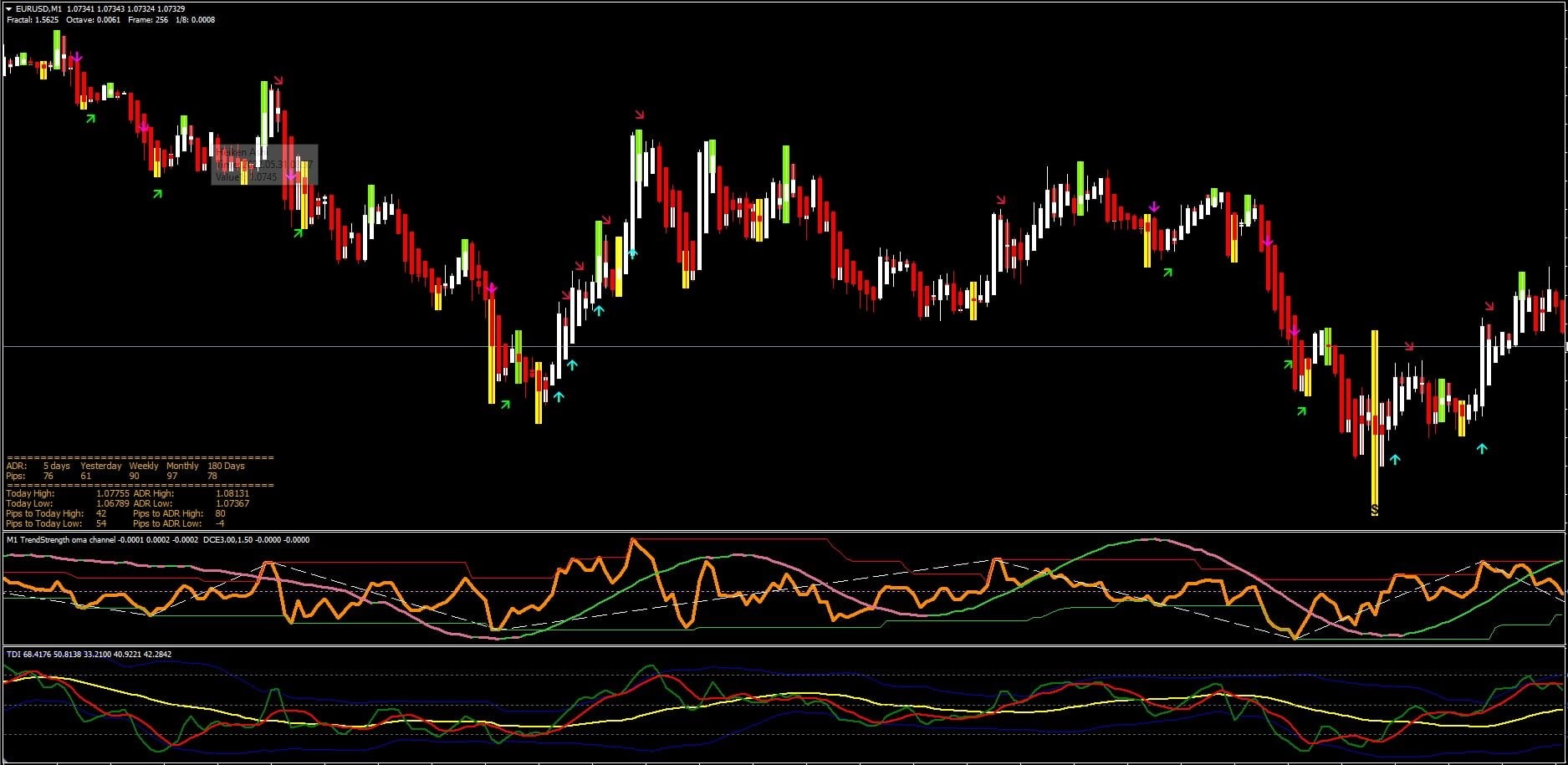This screenshot has height=765, width=1568.
Task: Click the rightmost cyan up arrow
Action: pyautogui.click(x=1482, y=449)
